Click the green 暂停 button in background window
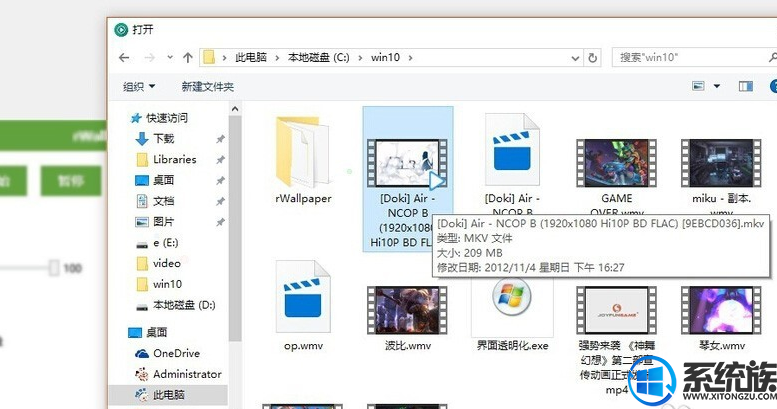This screenshot has width=777, height=409. pos(71,181)
